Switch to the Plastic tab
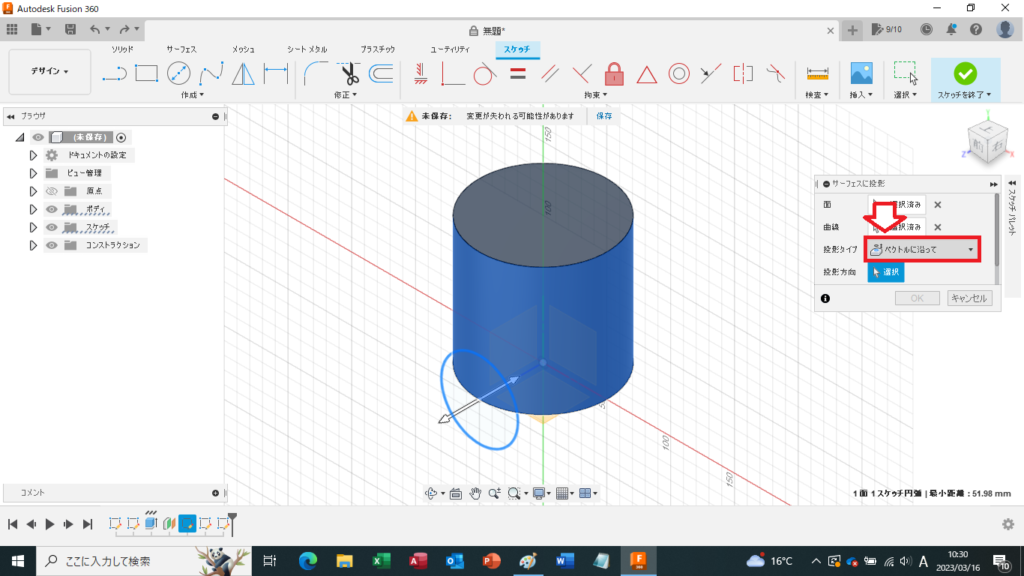The height and width of the screenshot is (576, 1024). 377,50
